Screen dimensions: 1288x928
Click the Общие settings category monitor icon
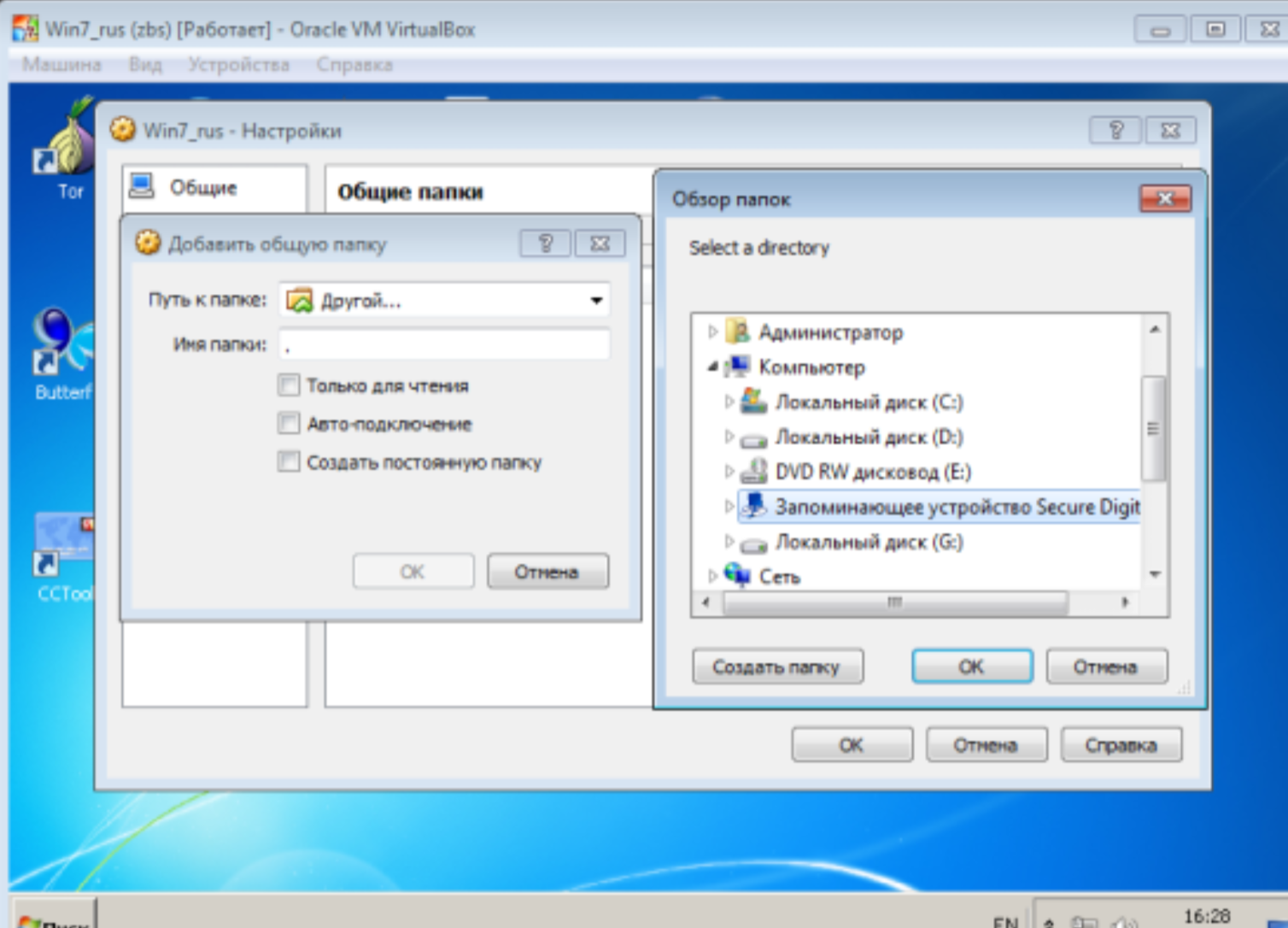click(x=142, y=185)
